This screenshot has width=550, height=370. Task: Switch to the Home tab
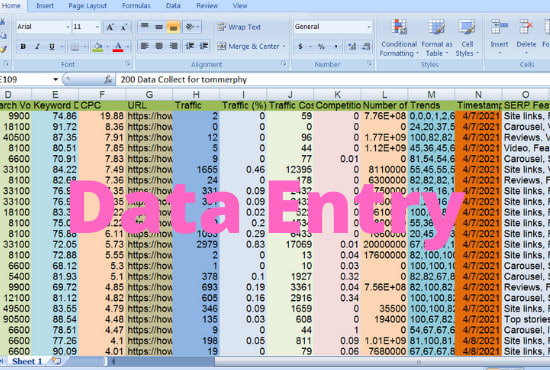point(11,6)
